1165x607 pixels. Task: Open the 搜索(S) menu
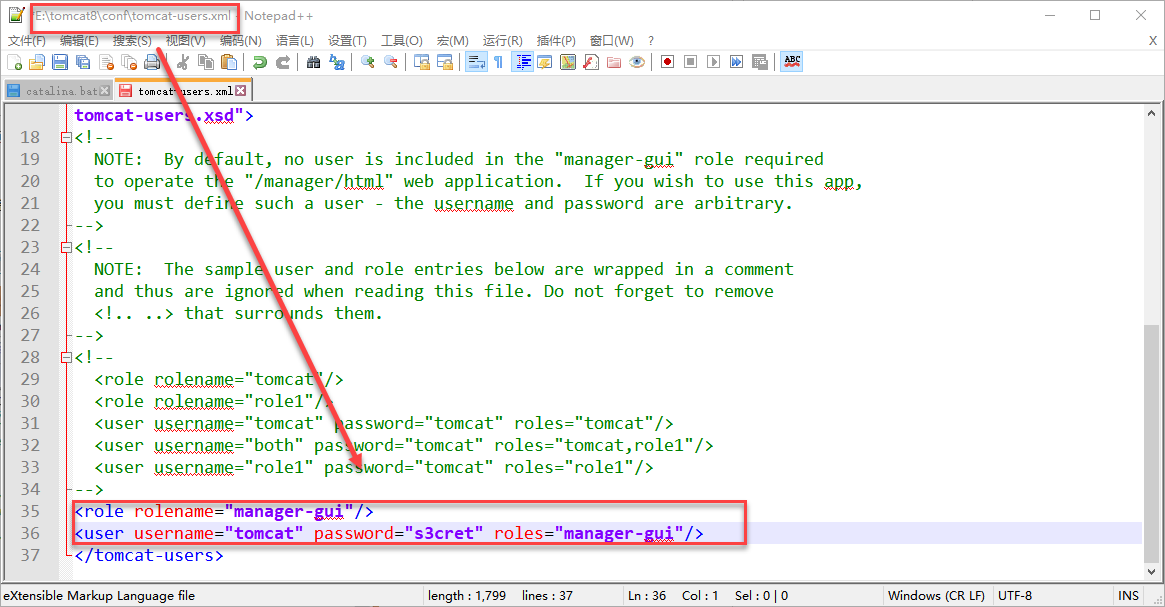(x=132, y=41)
